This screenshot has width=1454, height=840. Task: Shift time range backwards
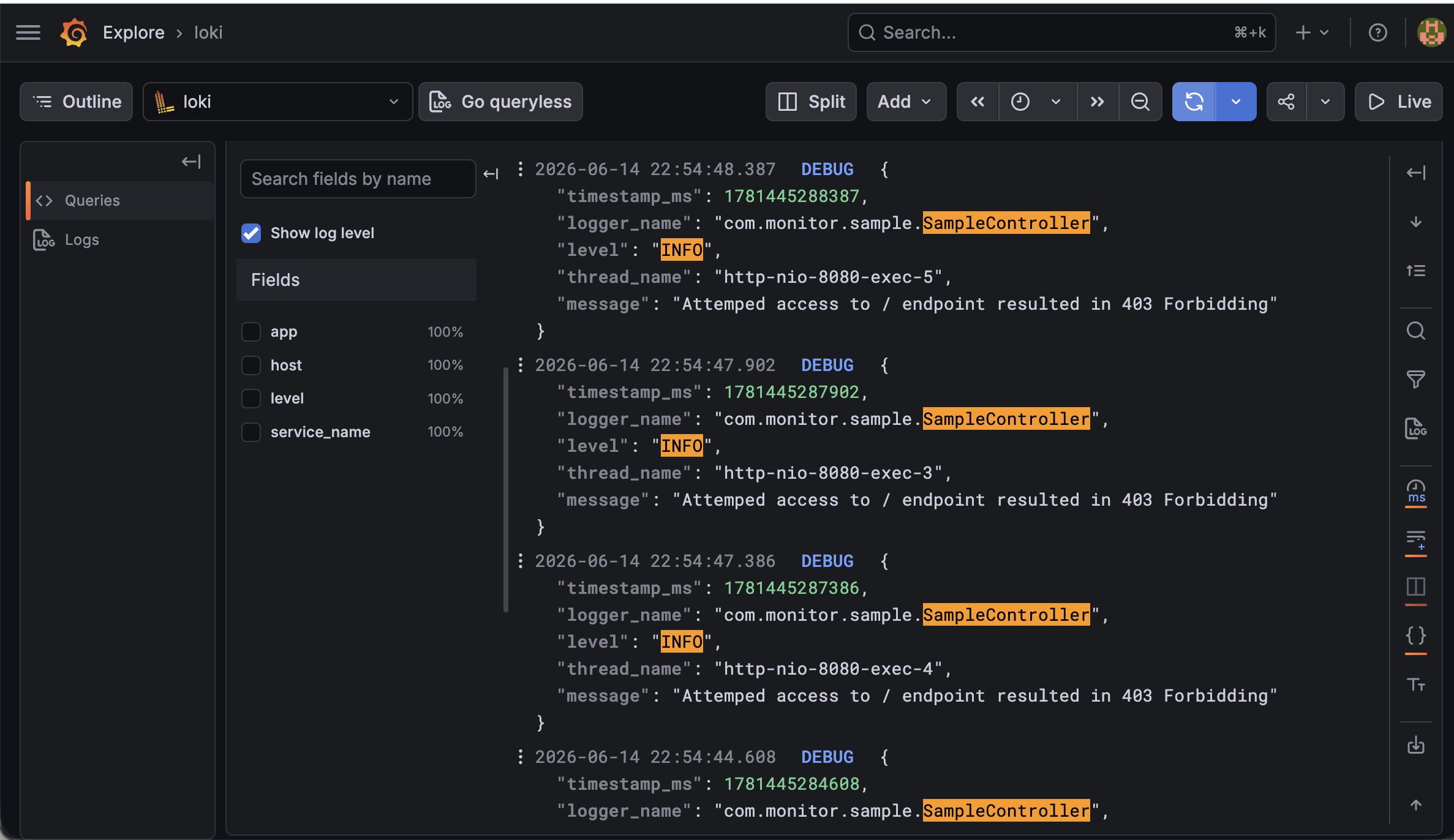(977, 102)
